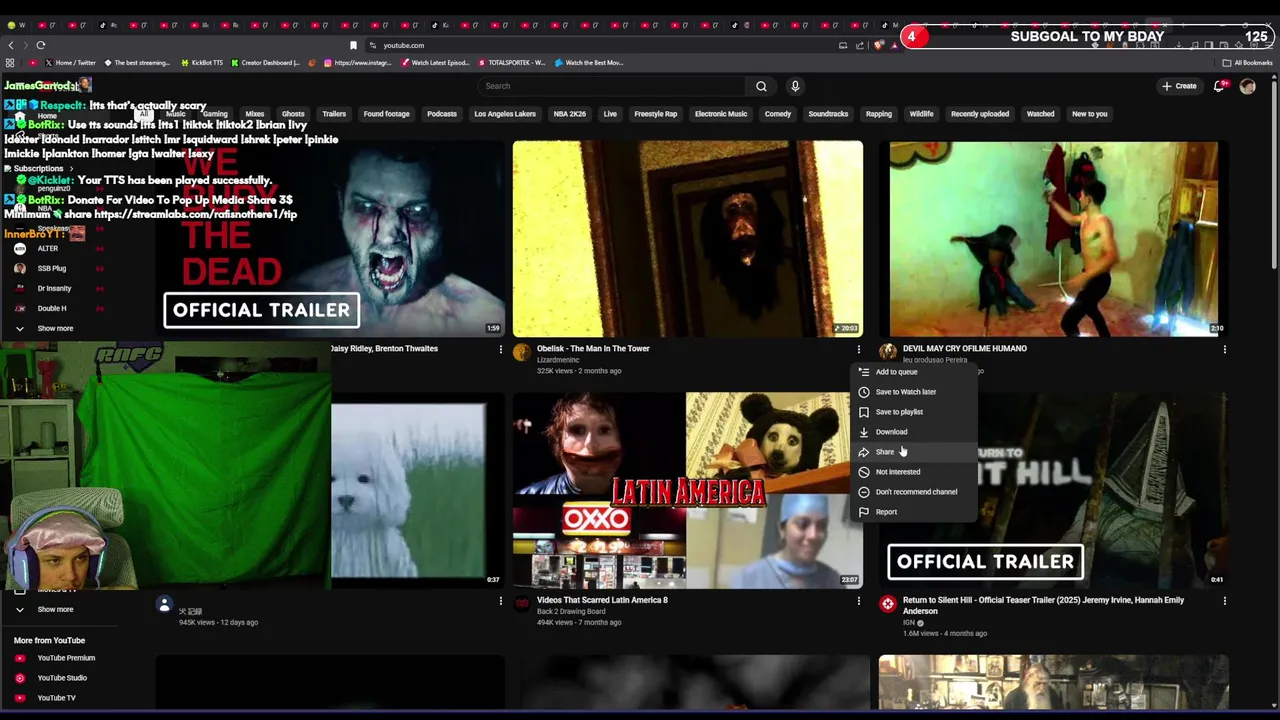Choose Save to Watch later
The height and width of the screenshot is (720, 1280).
(x=913, y=392)
